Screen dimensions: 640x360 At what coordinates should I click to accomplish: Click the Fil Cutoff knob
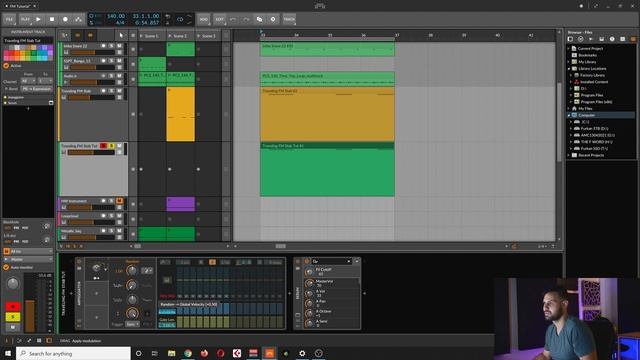click(x=309, y=271)
